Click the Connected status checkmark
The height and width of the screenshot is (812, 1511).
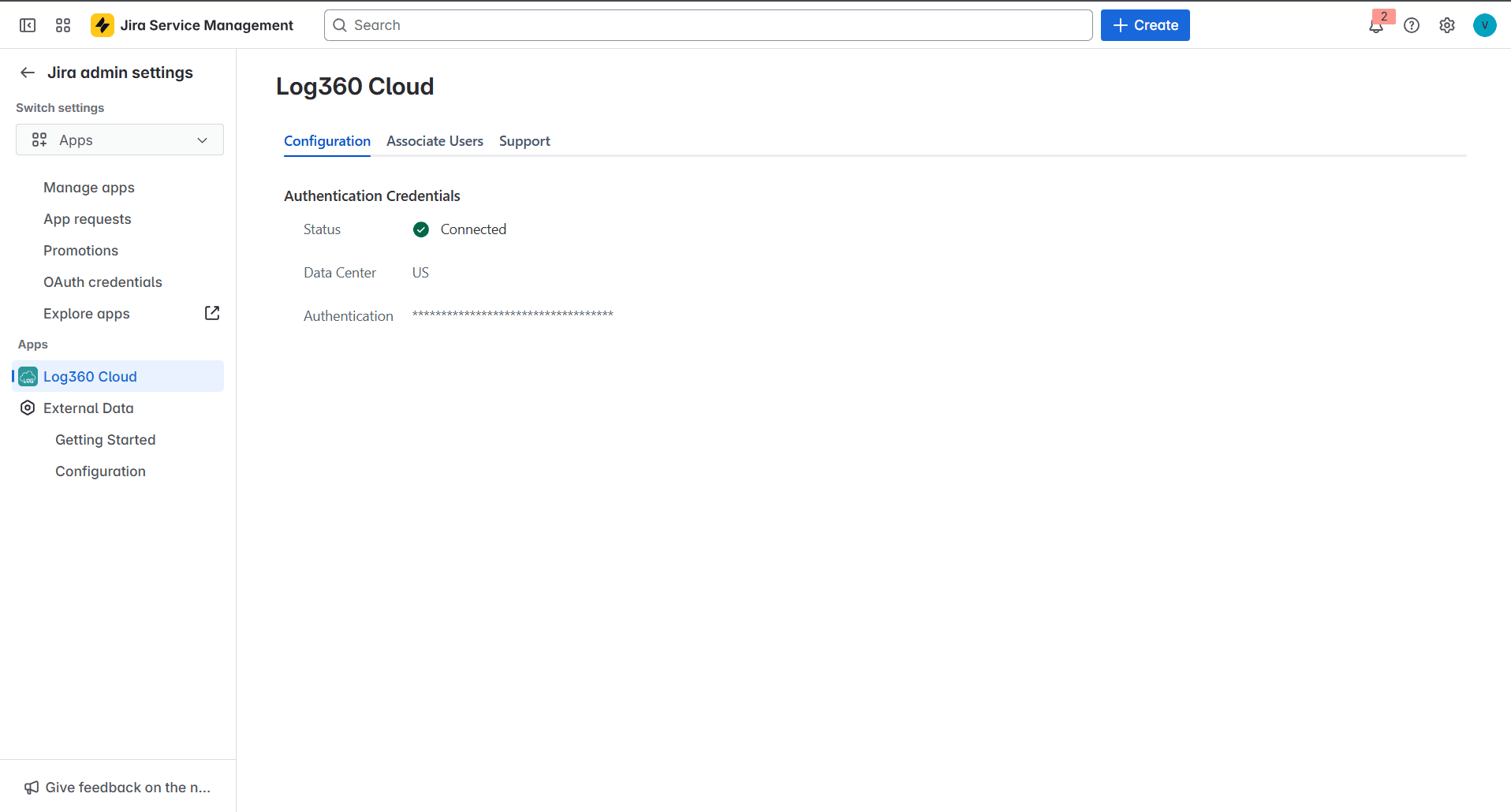tap(420, 229)
